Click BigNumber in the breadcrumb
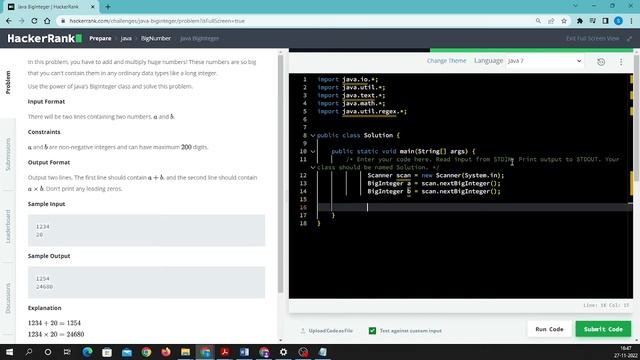This screenshot has width=640, height=360. [156, 38]
